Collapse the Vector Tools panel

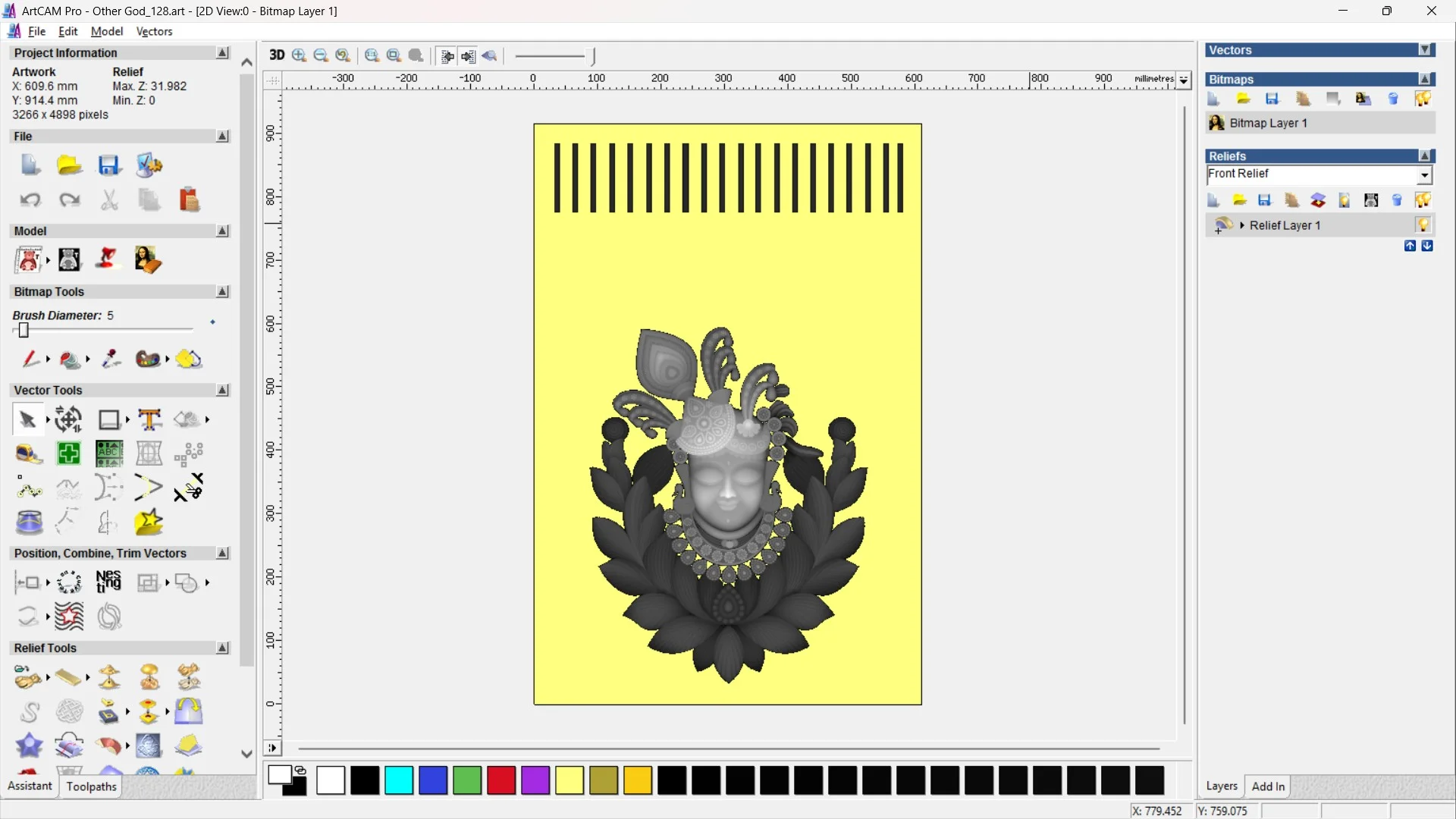click(x=222, y=390)
